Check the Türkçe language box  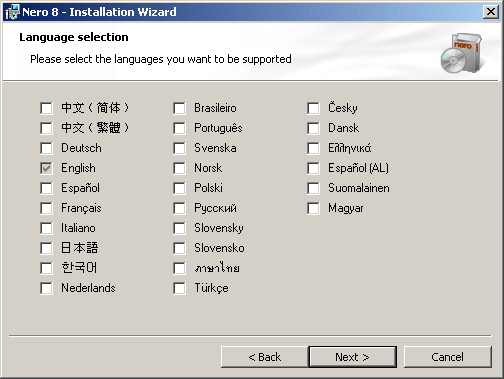click(x=179, y=288)
